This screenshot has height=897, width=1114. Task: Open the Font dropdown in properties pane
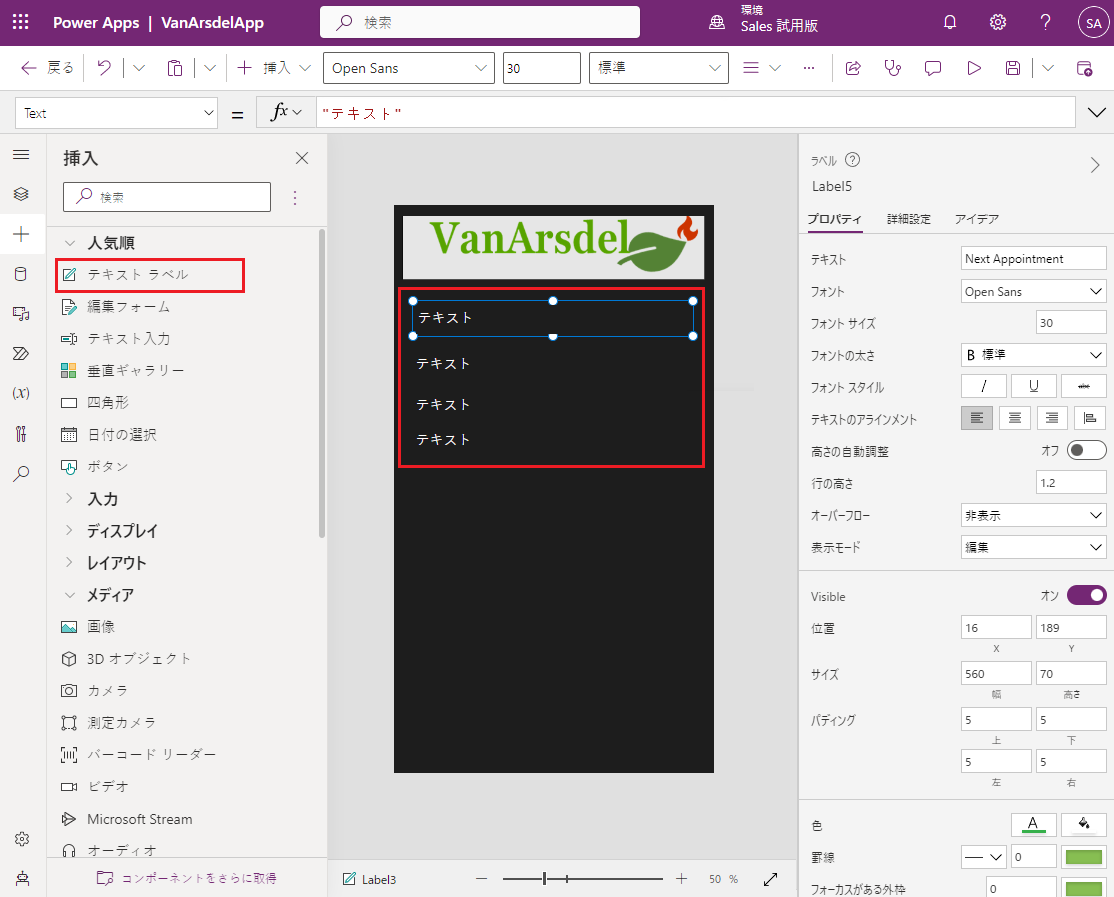(1034, 291)
